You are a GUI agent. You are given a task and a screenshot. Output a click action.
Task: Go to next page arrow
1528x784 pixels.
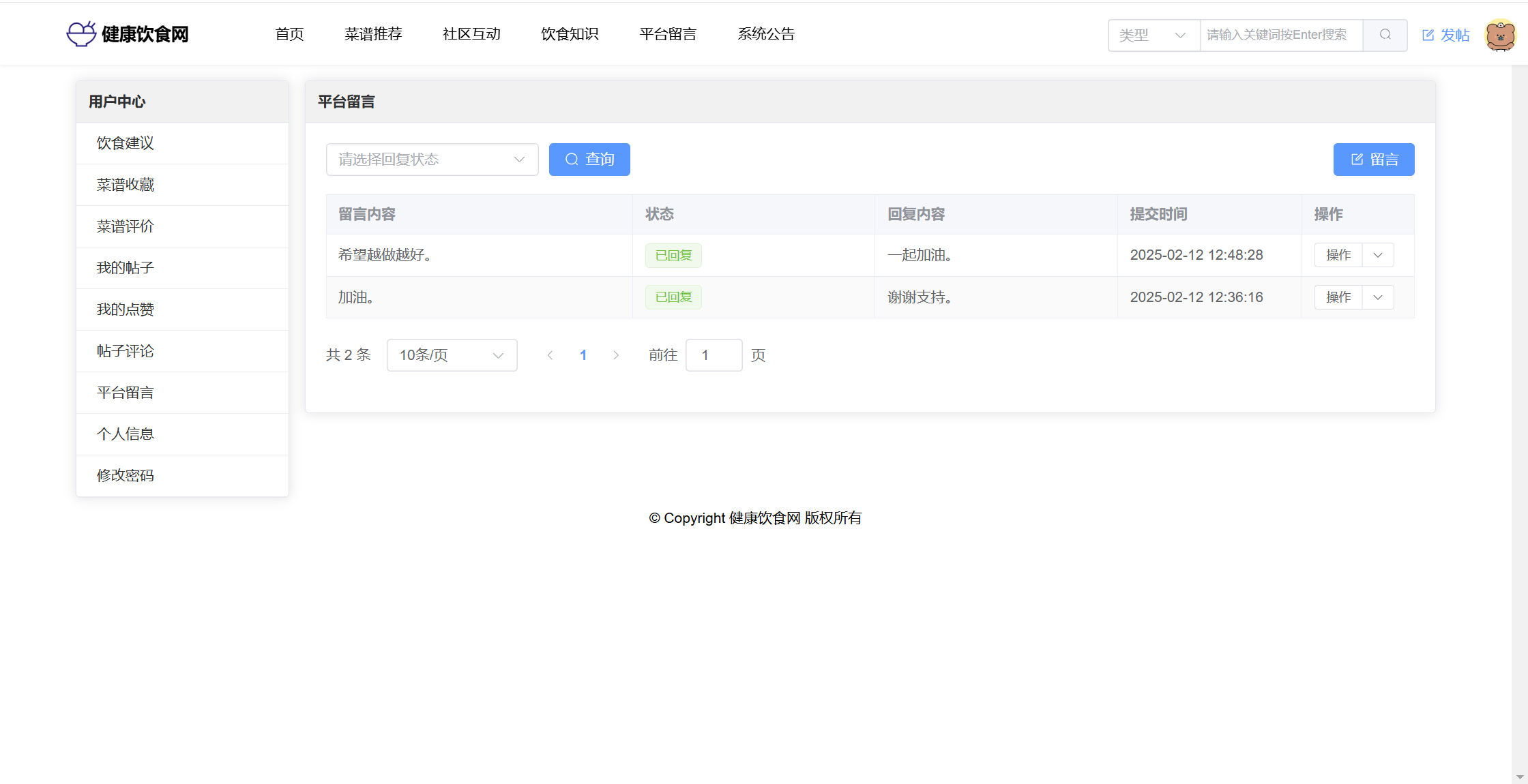[x=616, y=355]
